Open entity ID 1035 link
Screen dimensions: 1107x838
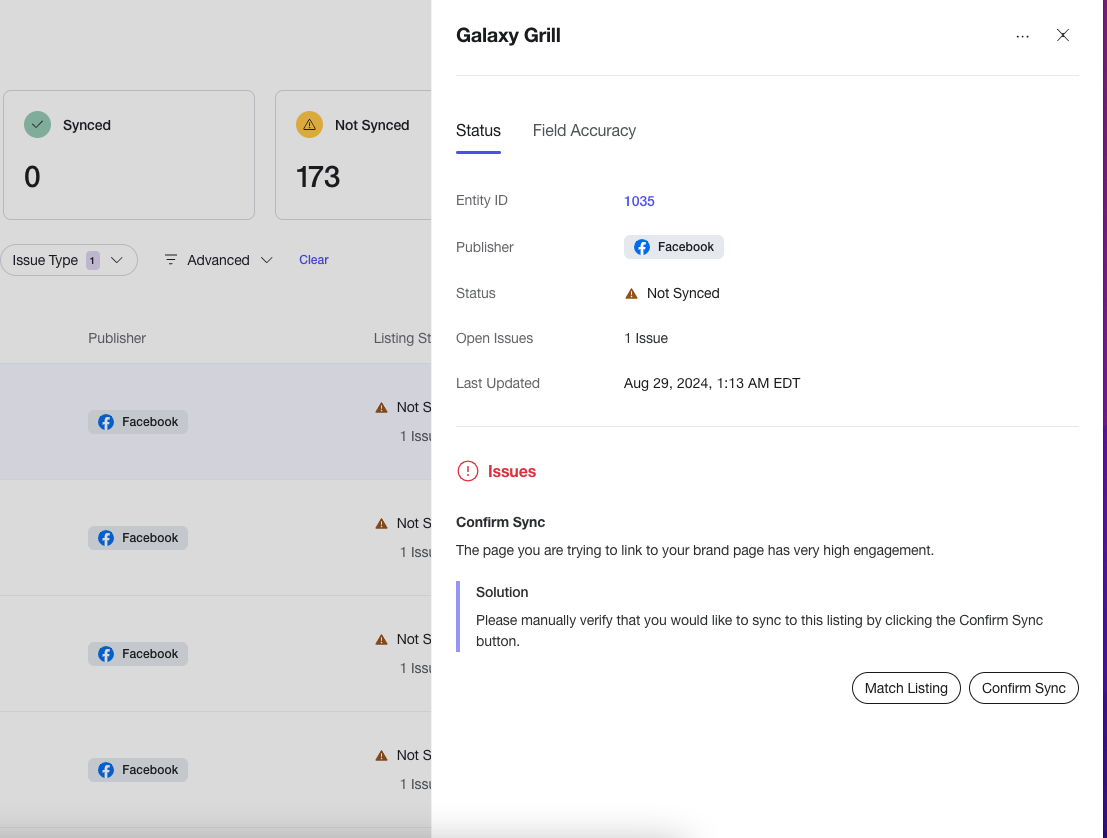pos(639,201)
